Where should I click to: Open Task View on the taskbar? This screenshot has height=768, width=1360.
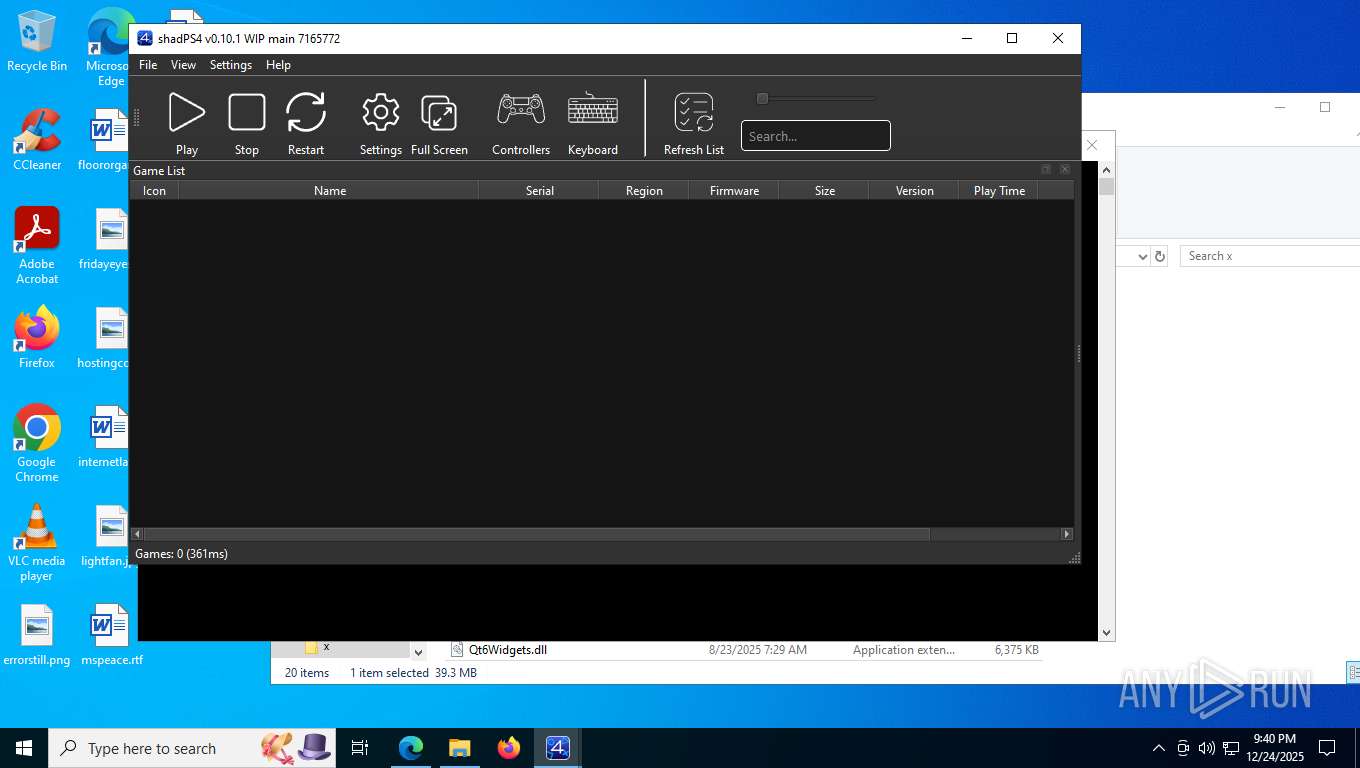[360, 748]
